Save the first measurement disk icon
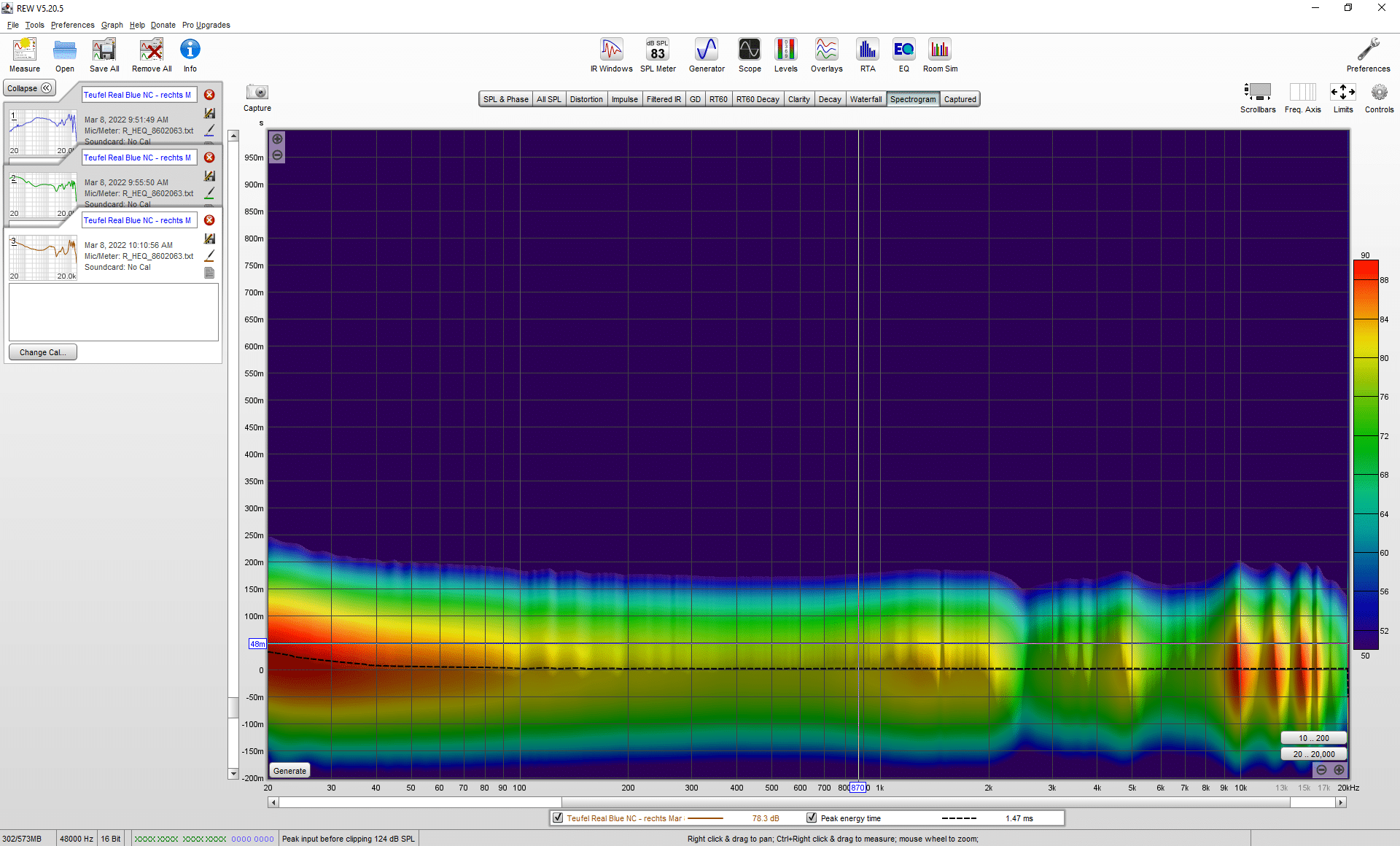The width and height of the screenshot is (1400, 846). (x=209, y=113)
